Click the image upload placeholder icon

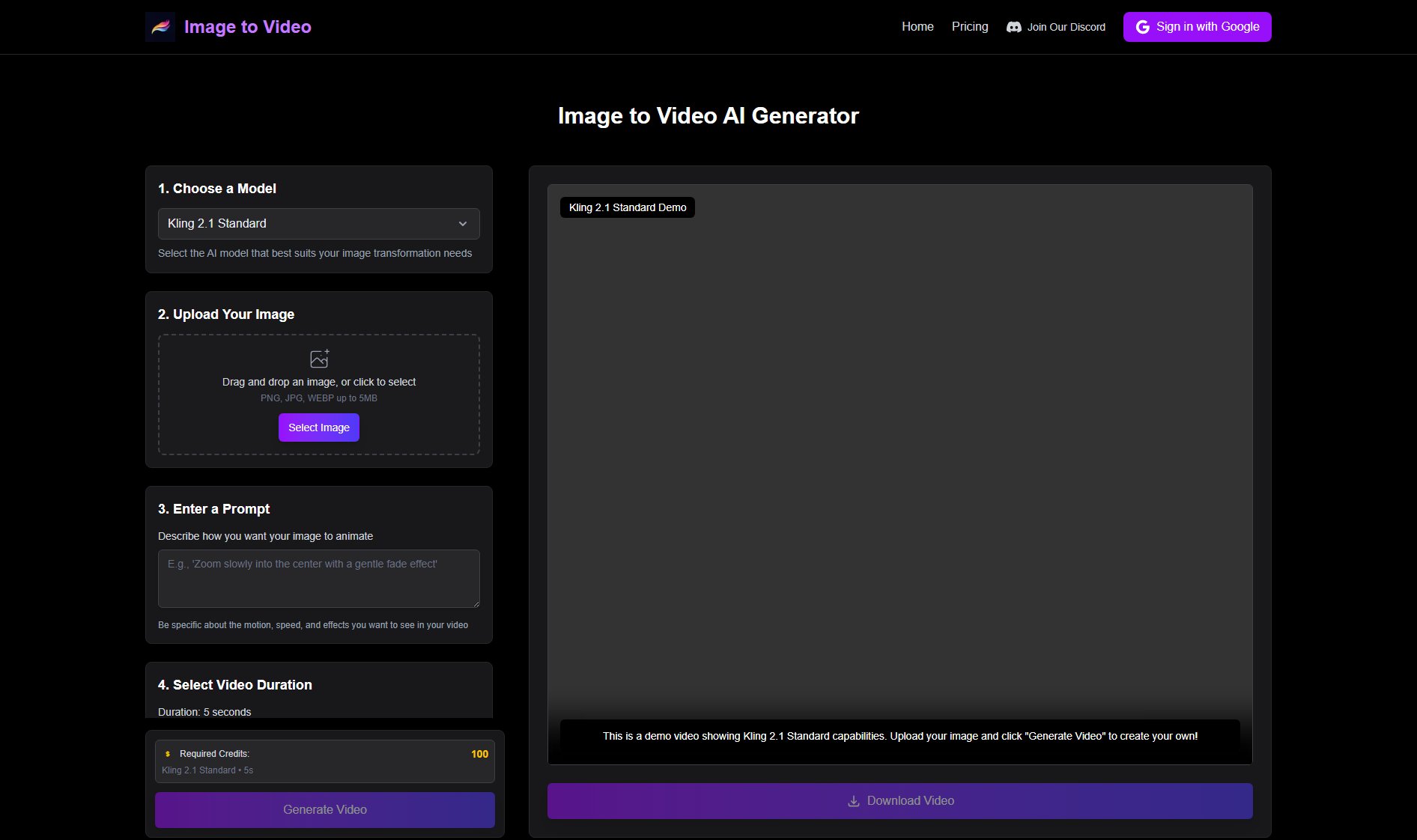(319, 358)
